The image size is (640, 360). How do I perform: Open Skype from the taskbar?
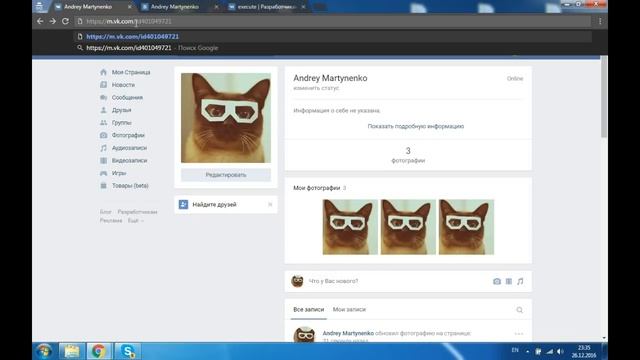128,351
